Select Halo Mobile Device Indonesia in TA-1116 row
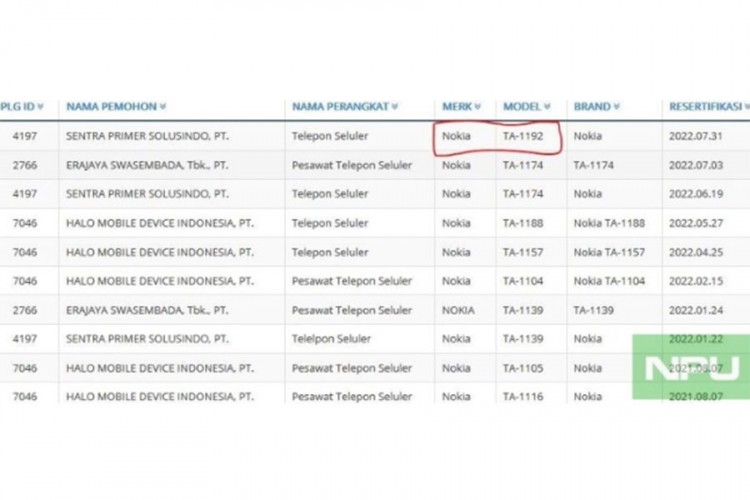Image resolution: width=750 pixels, height=500 pixels. [160, 397]
